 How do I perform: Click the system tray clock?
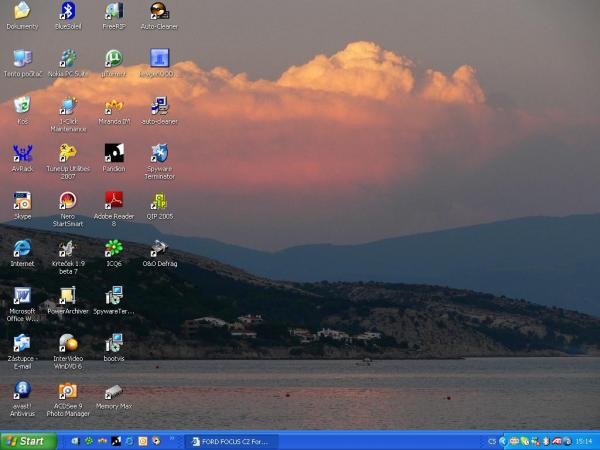pos(583,441)
